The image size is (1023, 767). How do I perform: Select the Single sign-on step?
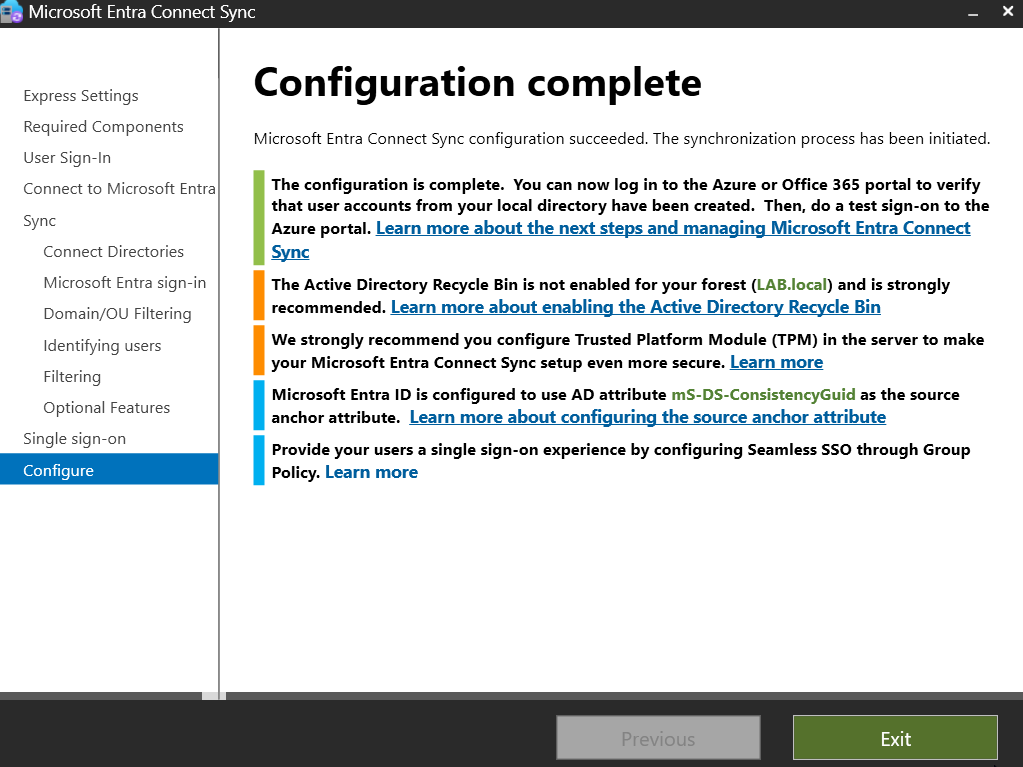coord(74,439)
